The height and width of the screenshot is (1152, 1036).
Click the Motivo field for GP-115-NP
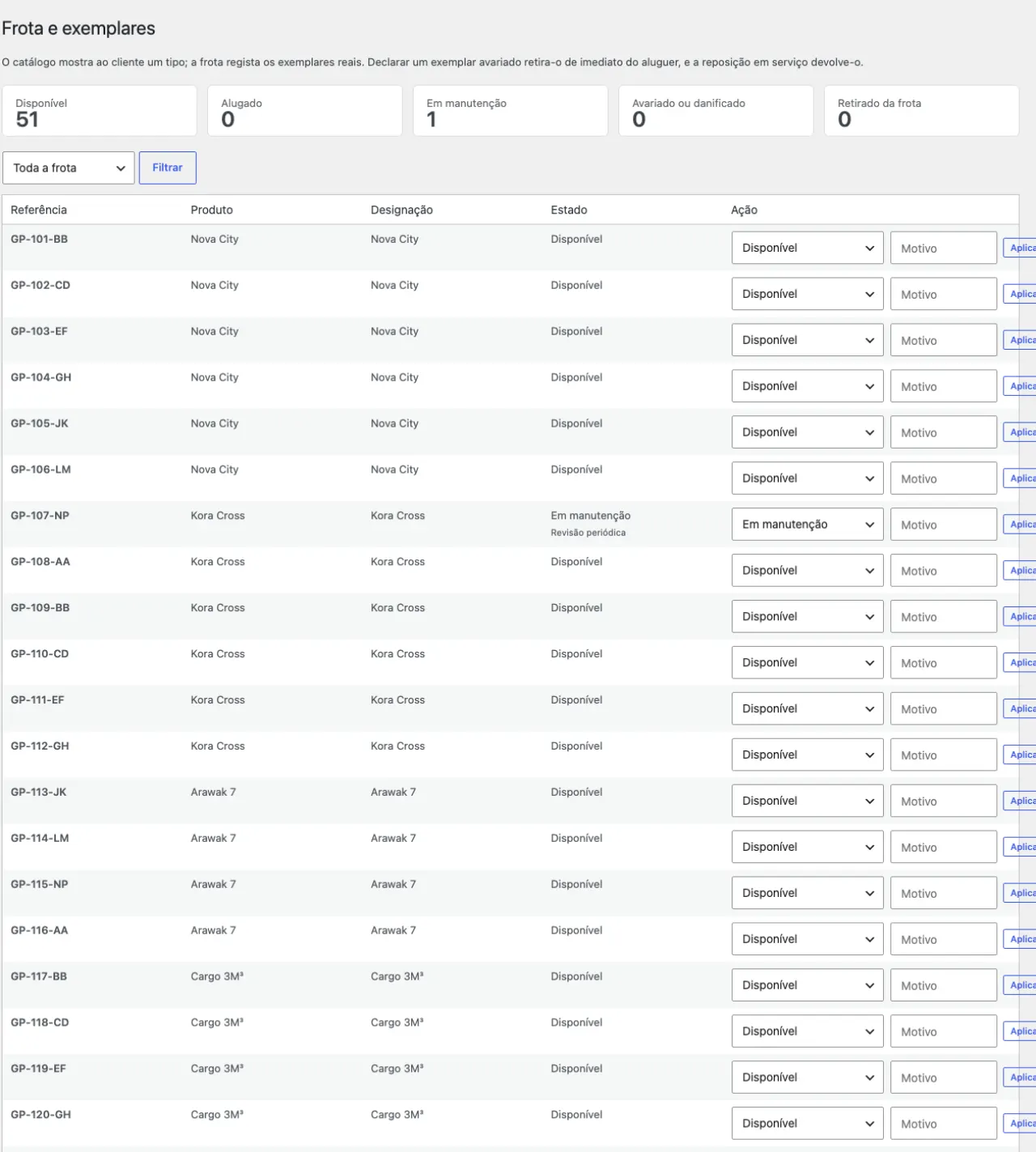pyautogui.click(x=944, y=893)
